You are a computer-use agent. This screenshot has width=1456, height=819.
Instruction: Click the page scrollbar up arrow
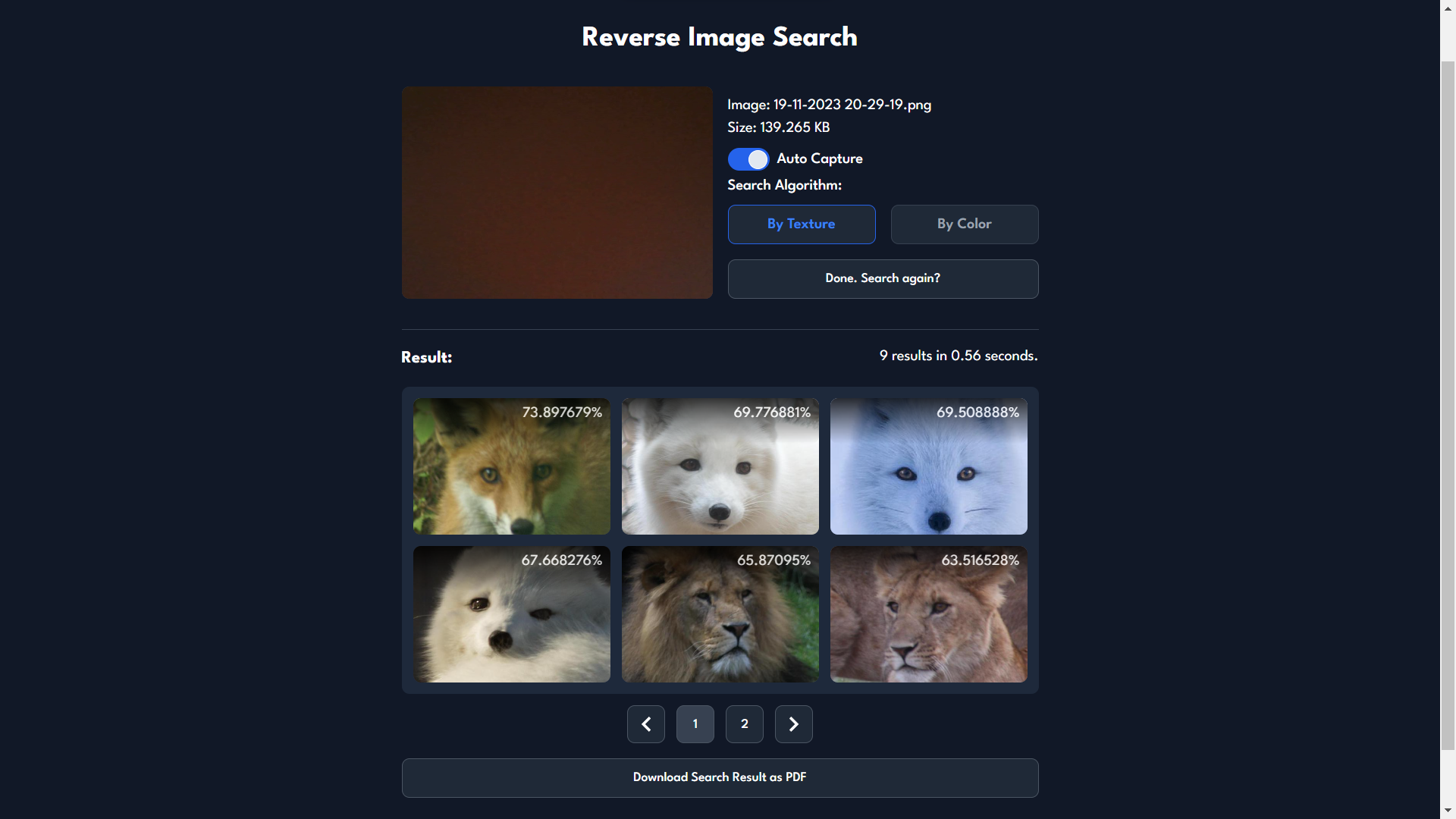tap(1448, 7)
